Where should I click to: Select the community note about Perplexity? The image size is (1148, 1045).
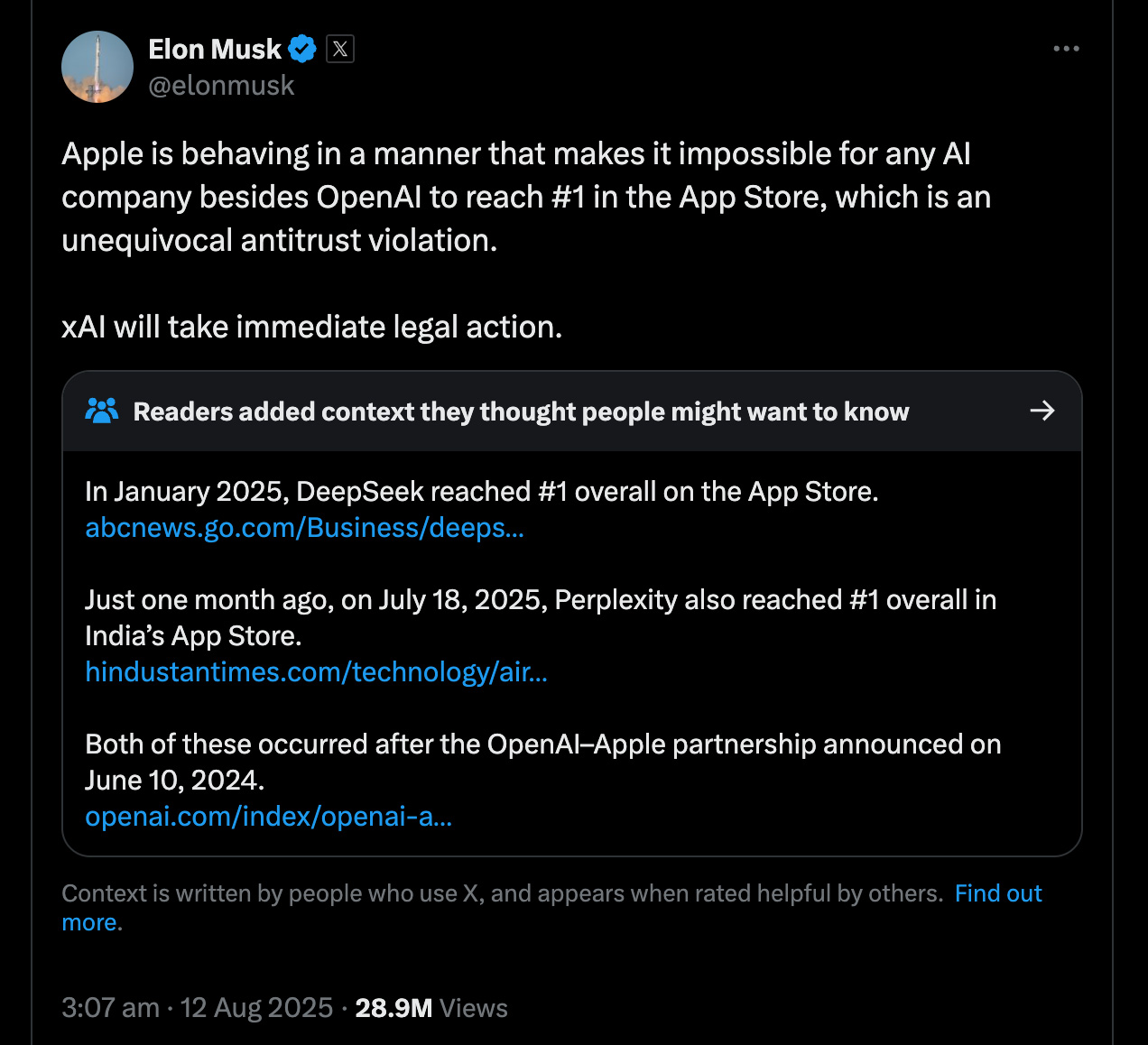(542, 617)
